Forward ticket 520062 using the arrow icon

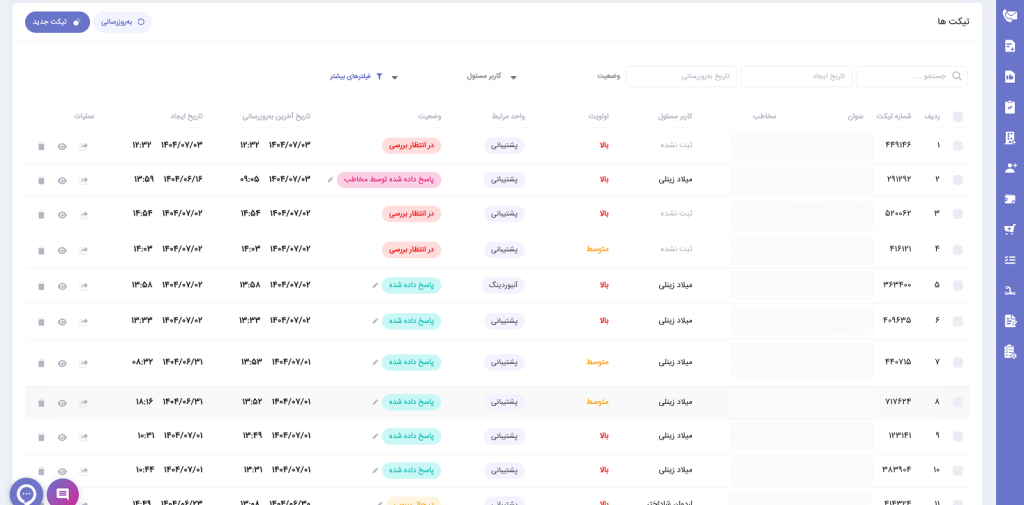pyautogui.click(x=84, y=214)
